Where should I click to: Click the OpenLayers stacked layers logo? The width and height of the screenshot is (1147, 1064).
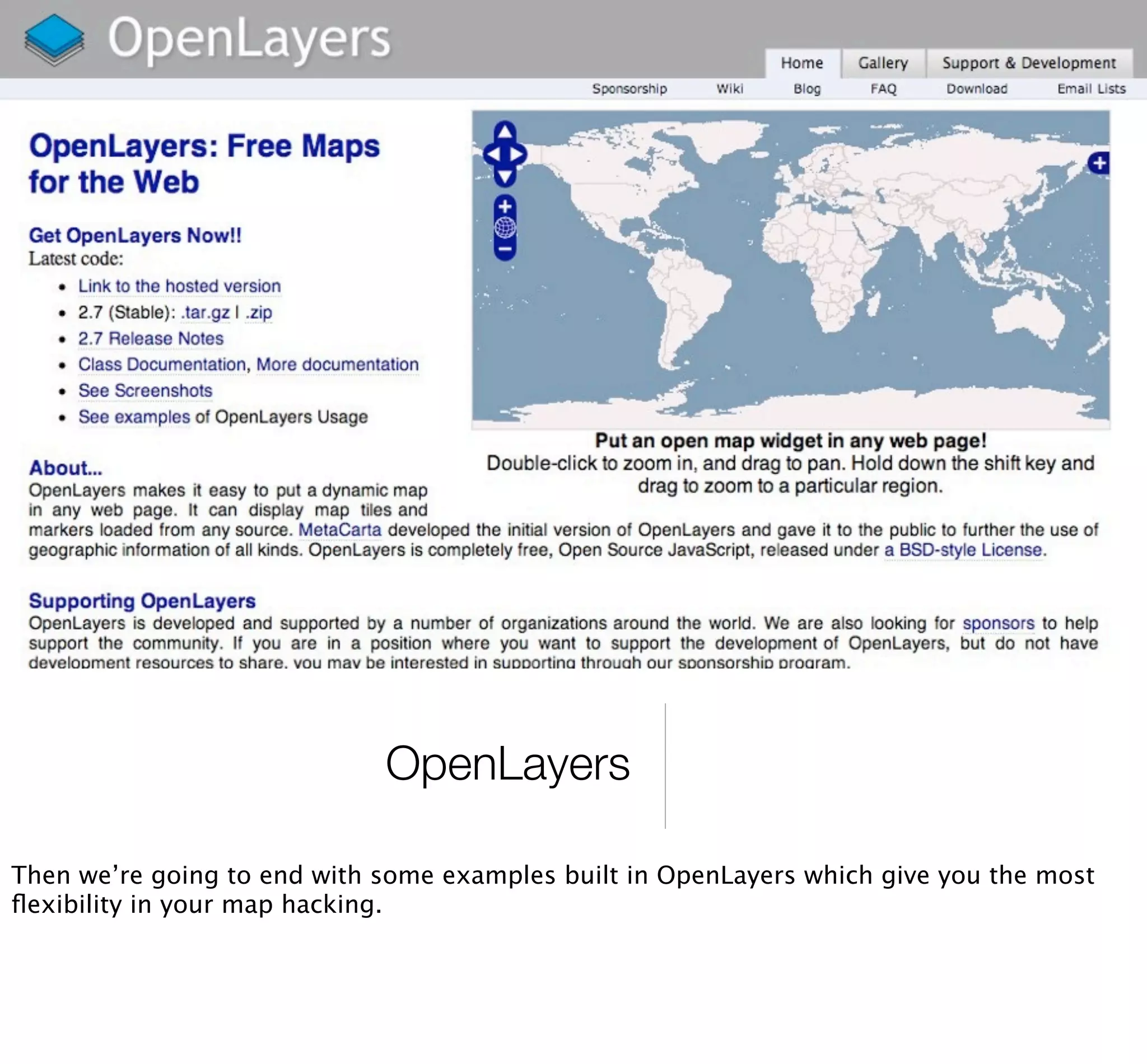[x=54, y=39]
